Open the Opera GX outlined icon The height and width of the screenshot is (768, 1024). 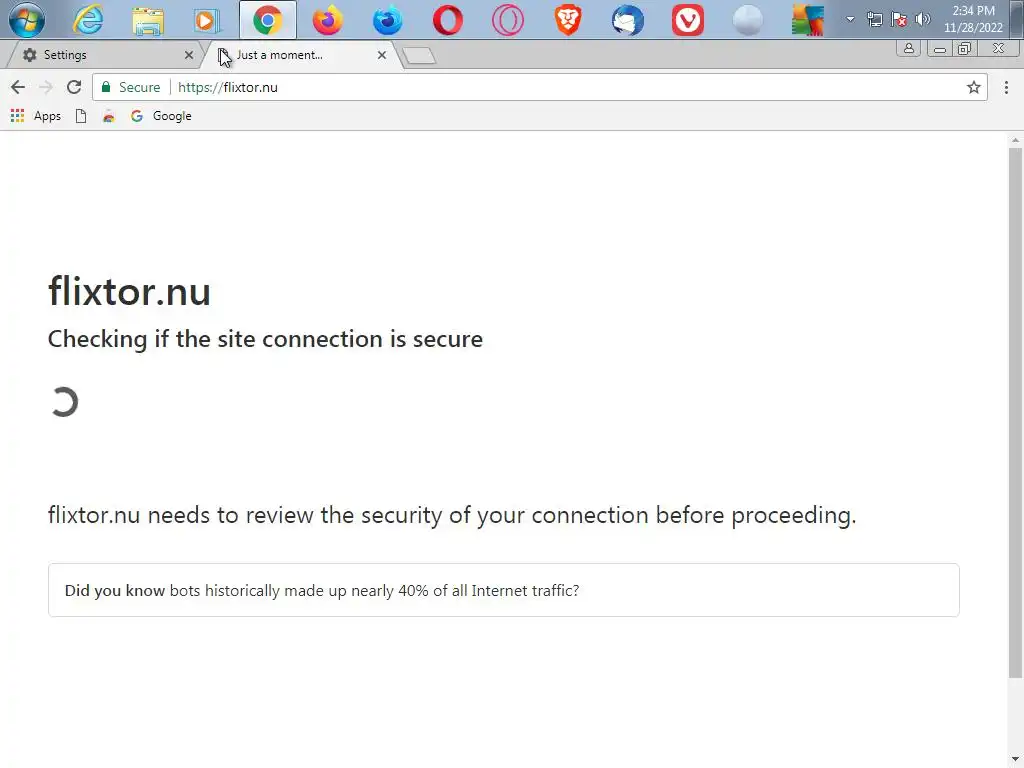point(508,20)
